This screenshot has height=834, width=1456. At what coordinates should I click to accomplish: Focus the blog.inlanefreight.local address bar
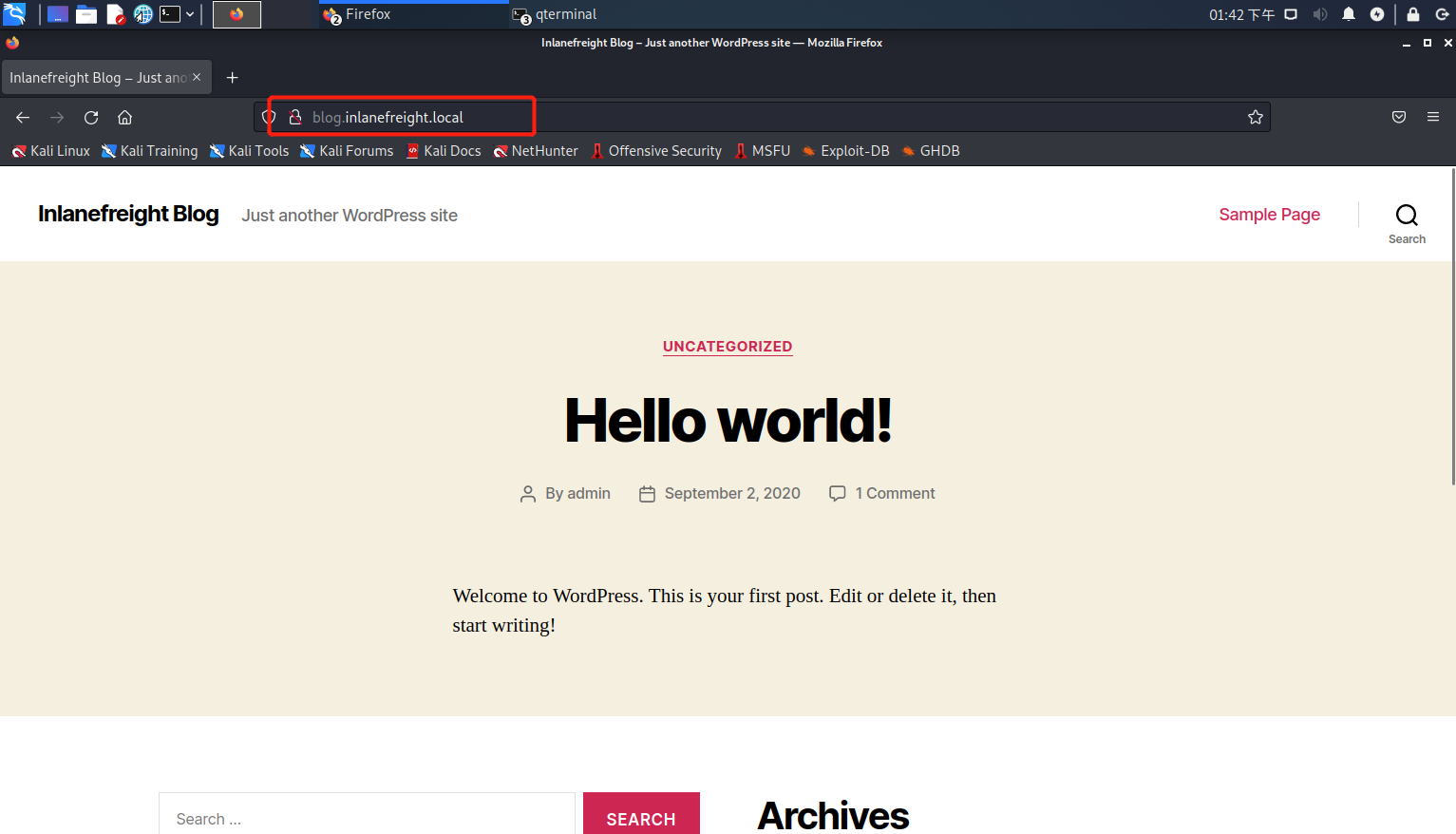click(762, 117)
